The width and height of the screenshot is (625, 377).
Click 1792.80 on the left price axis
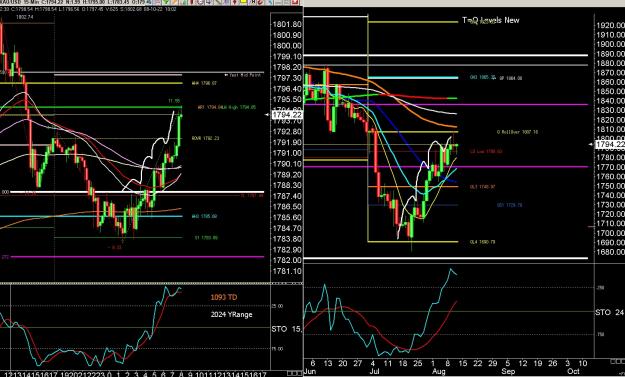[287, 132]
